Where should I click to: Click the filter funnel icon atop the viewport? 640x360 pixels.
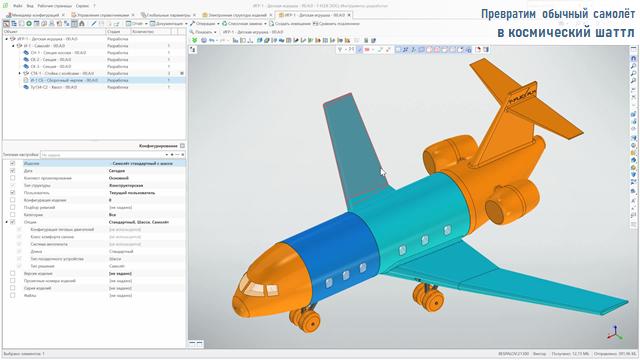click(340, 49)
